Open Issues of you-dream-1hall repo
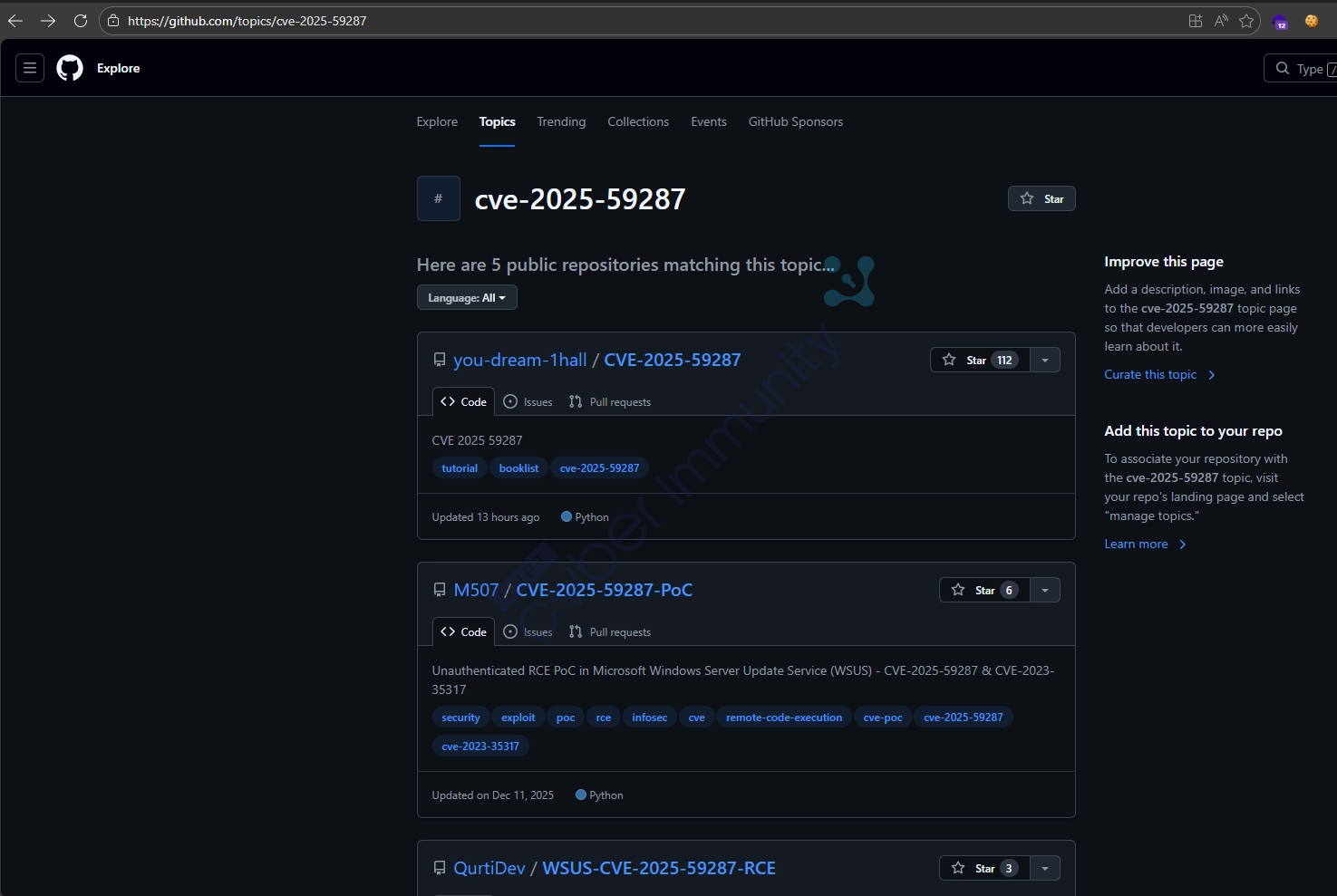This screenshot has height=896, width=1337. tap(528, 401)
